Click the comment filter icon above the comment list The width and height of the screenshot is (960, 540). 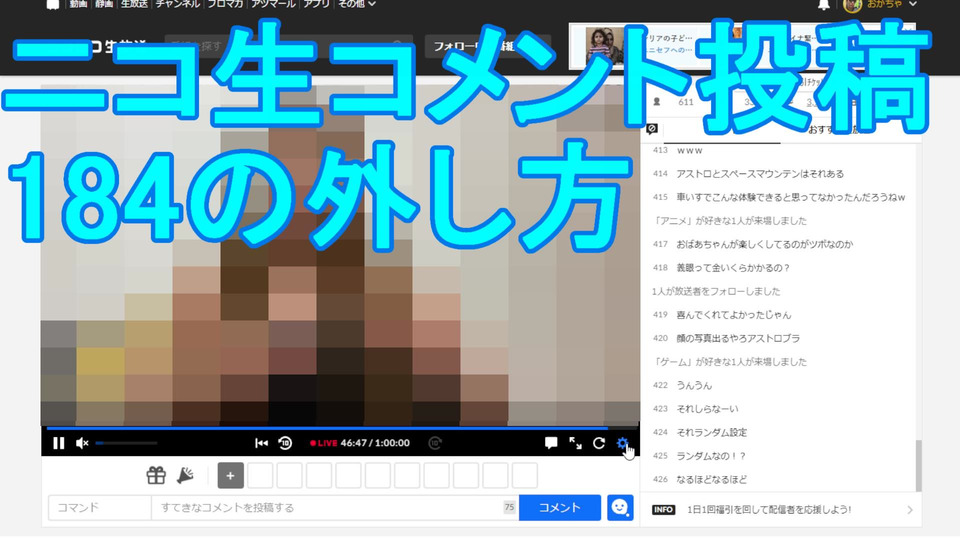(x=652, y=129)
